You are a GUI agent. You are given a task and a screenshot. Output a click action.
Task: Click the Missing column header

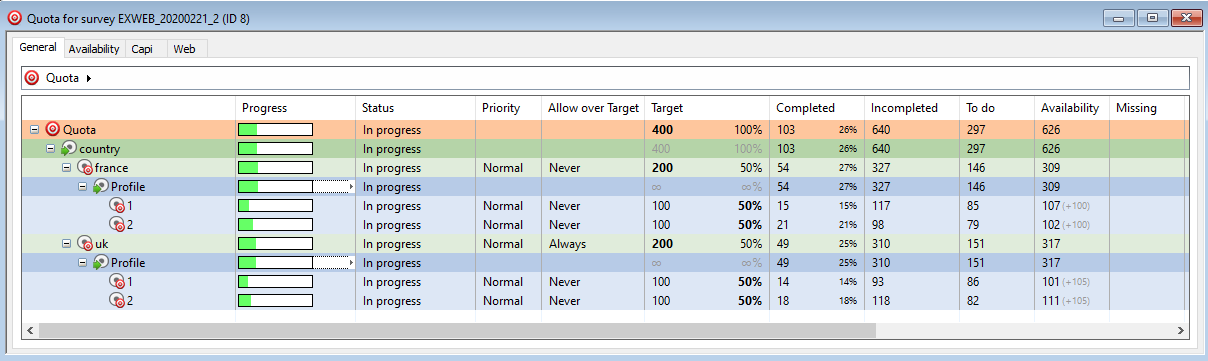tap(1147, 108)
